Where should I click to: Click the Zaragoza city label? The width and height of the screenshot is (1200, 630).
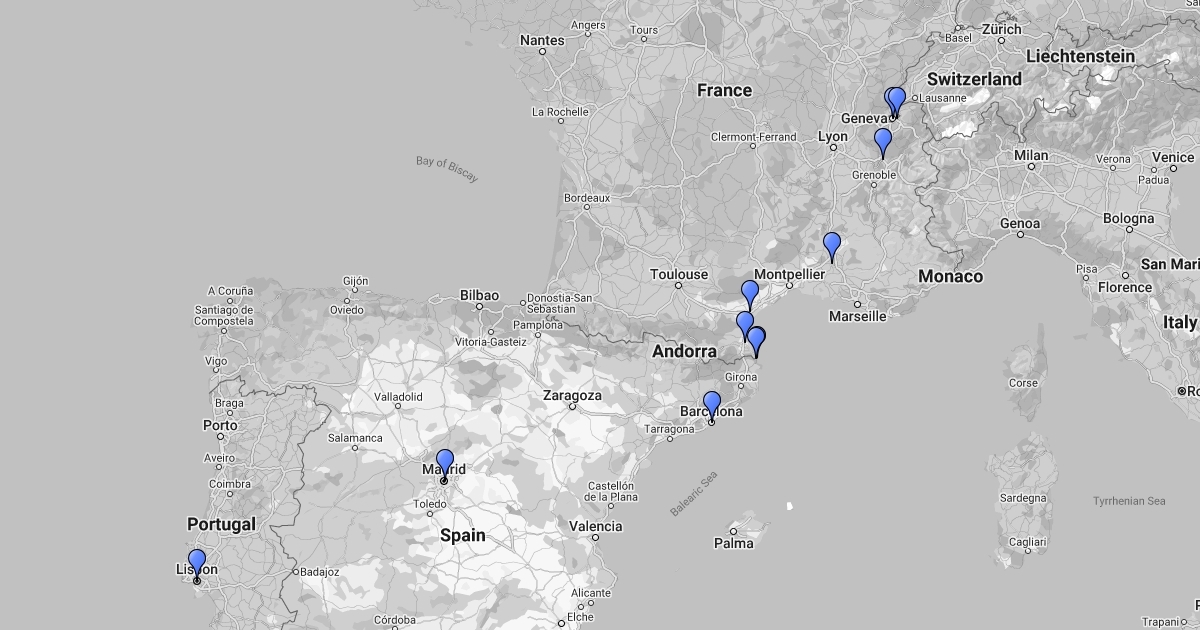pyautogui.click(x=572, y=395)
